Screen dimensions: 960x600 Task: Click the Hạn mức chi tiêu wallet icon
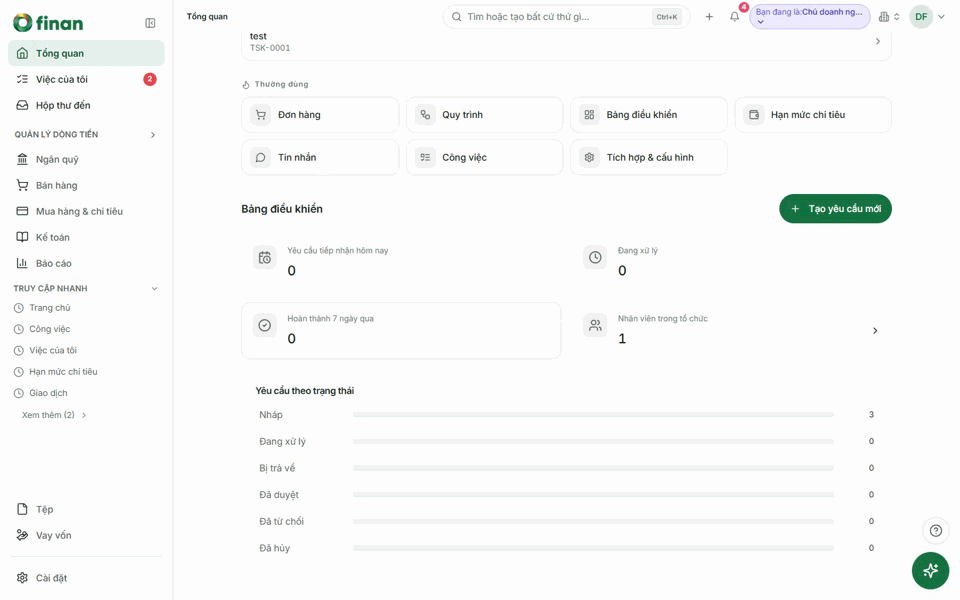click(754, 114)
